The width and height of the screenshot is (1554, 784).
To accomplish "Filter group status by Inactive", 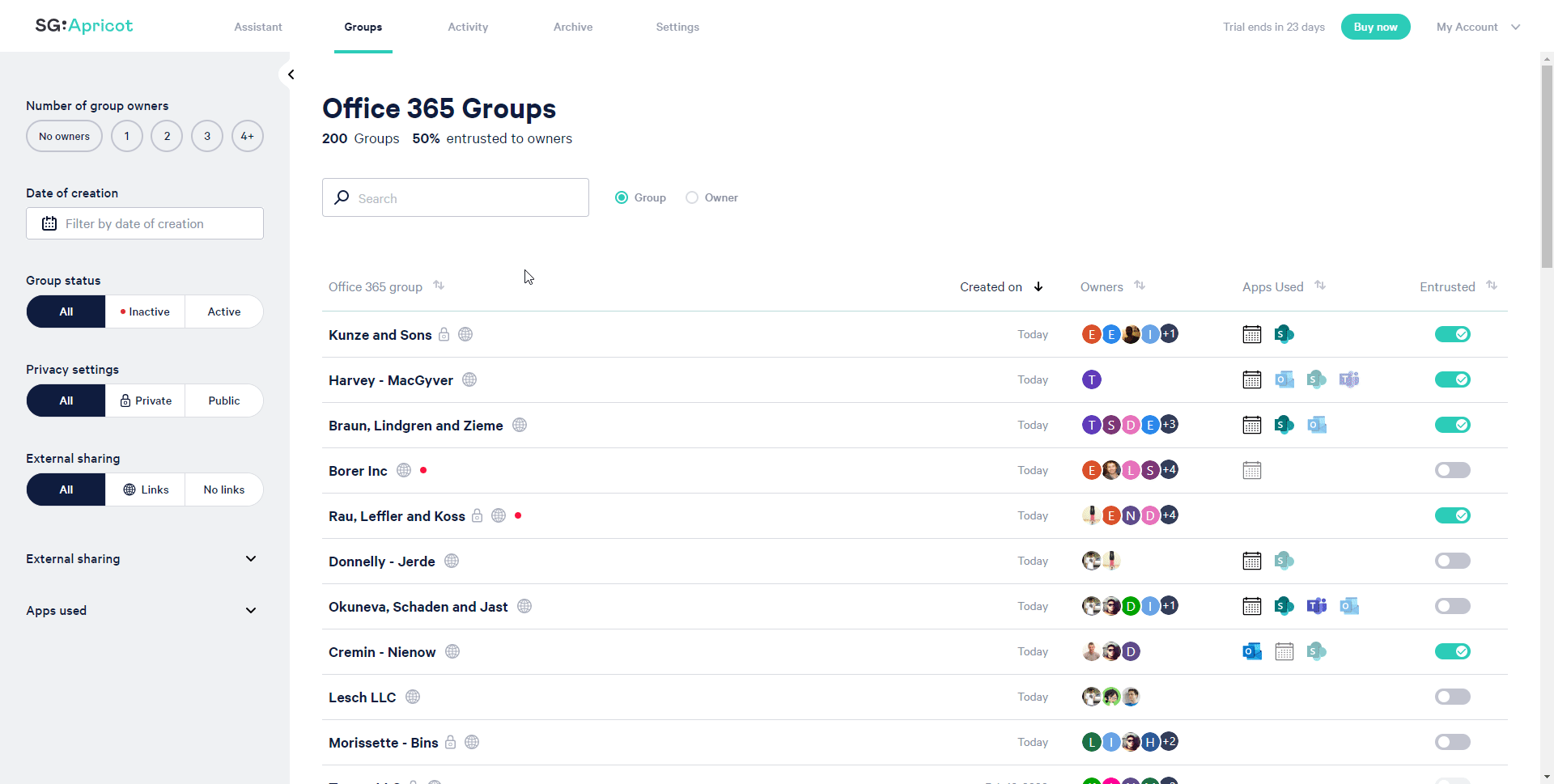I will point(145,311).
